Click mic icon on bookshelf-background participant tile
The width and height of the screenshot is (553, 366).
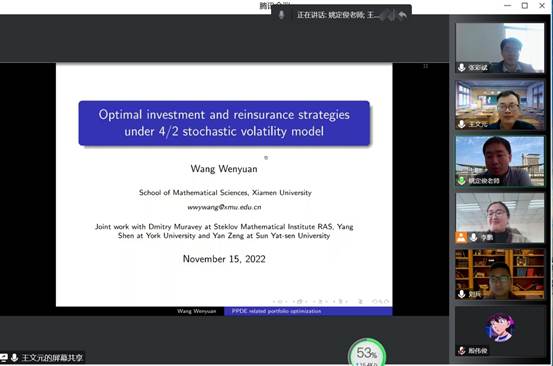point(461,294)
